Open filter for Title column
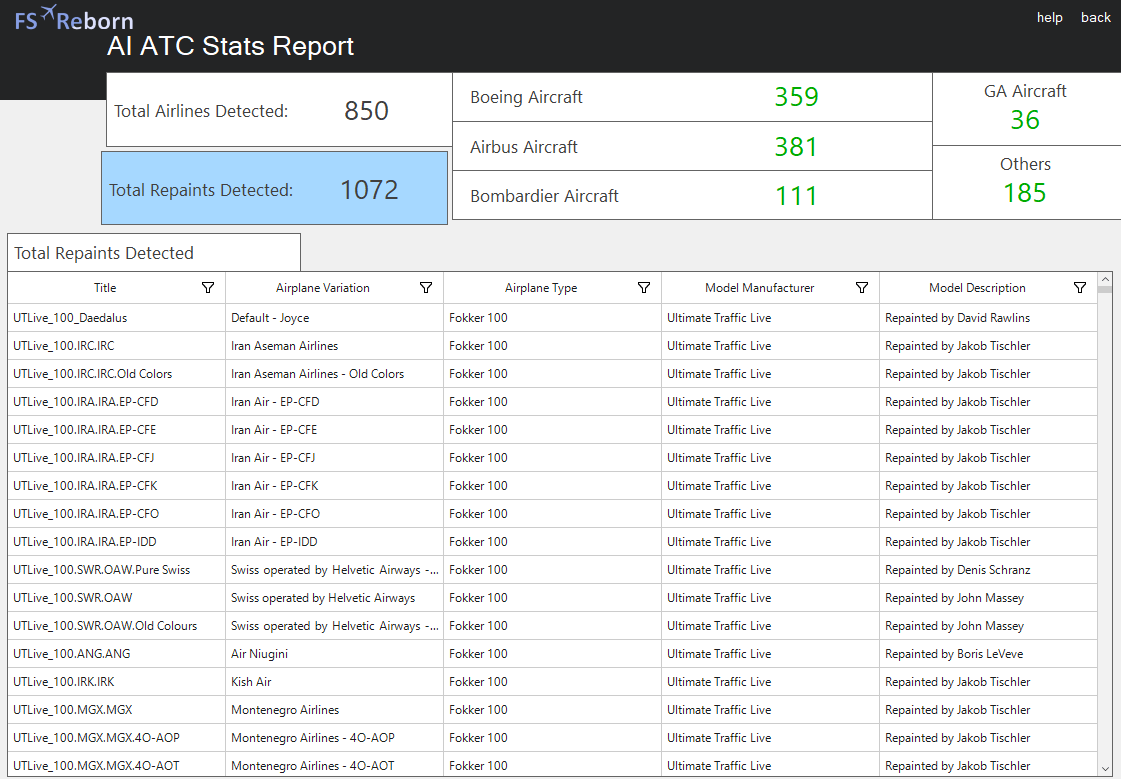The width and height of the screenshot is (1121, 779). tap(208, 288)
